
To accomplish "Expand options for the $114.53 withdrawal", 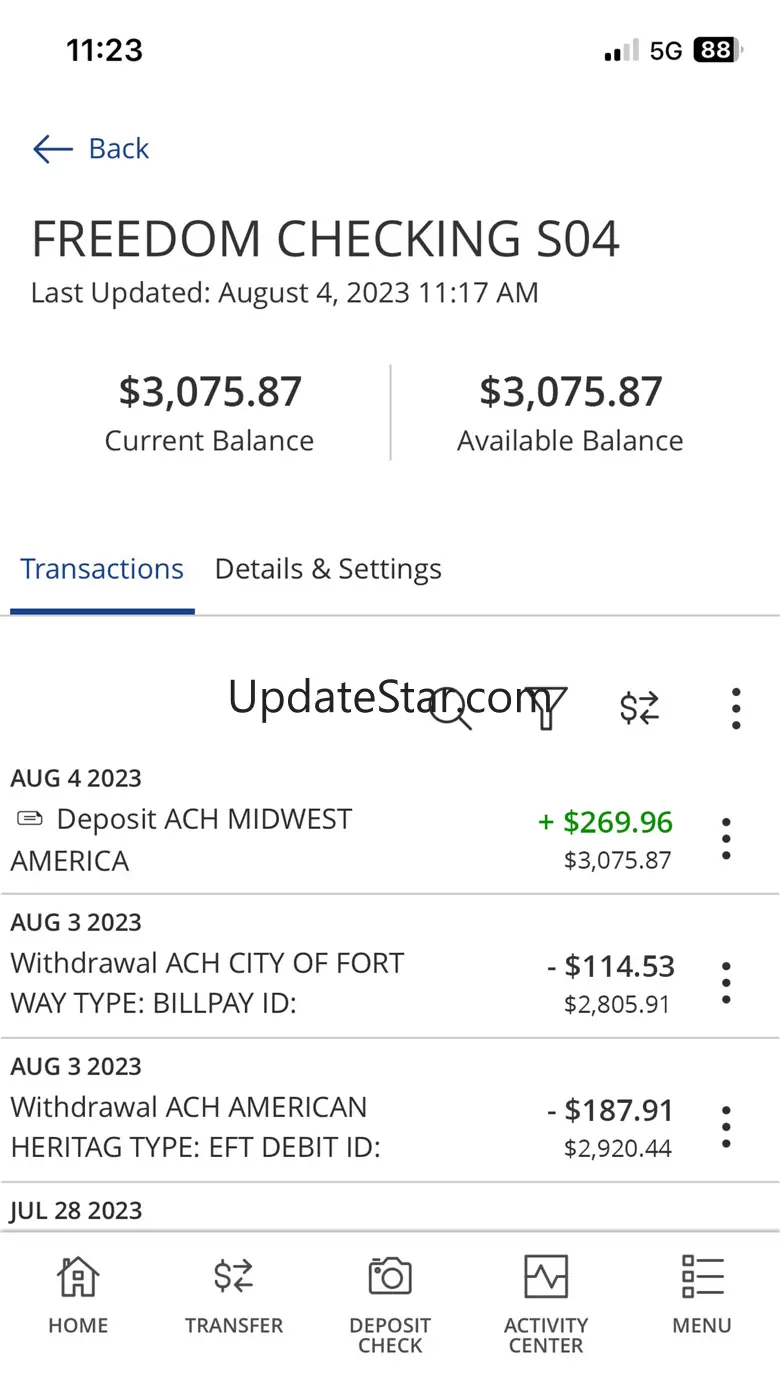I will coord(726,983).
